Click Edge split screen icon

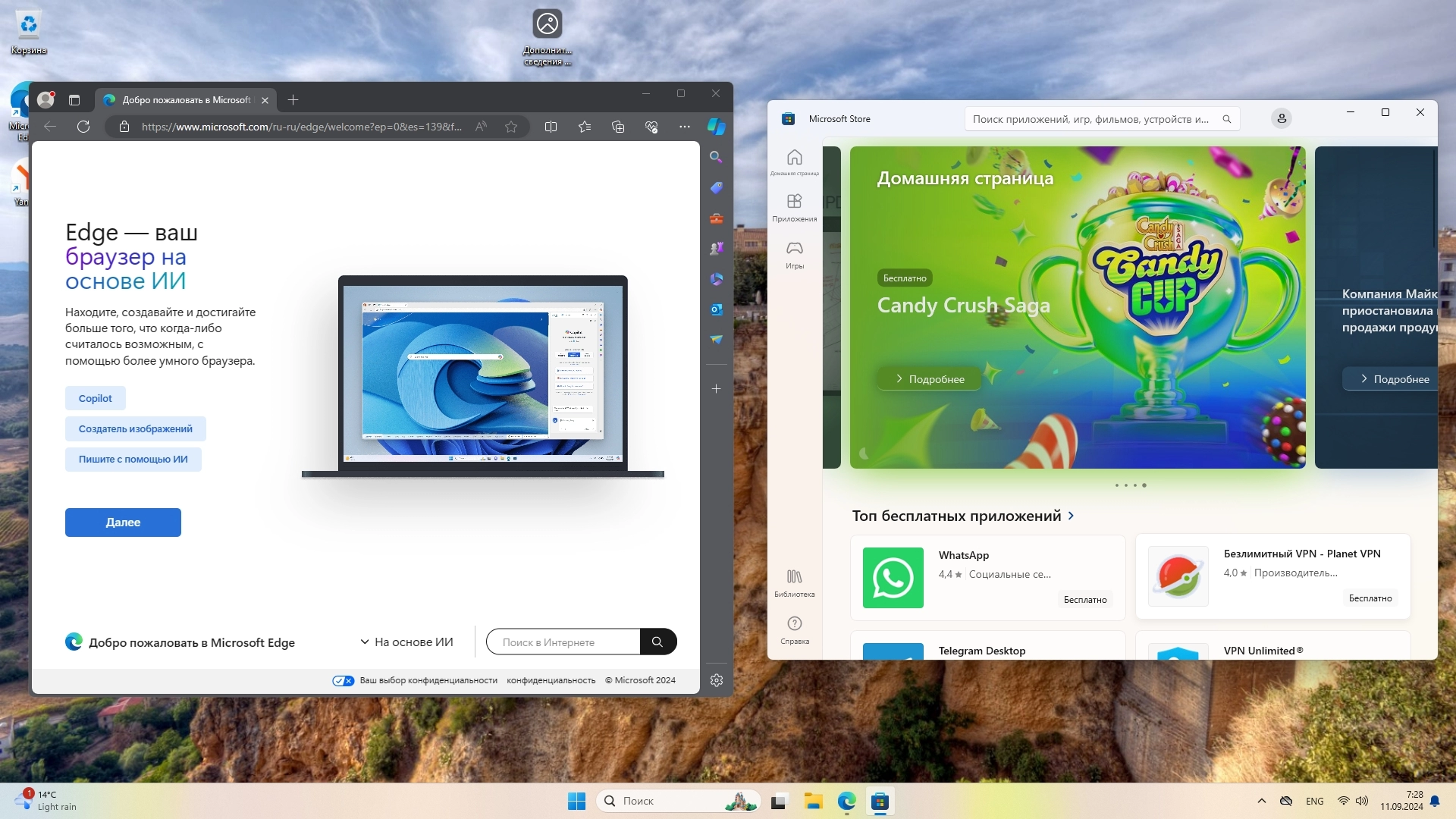(x=551, y=127)
